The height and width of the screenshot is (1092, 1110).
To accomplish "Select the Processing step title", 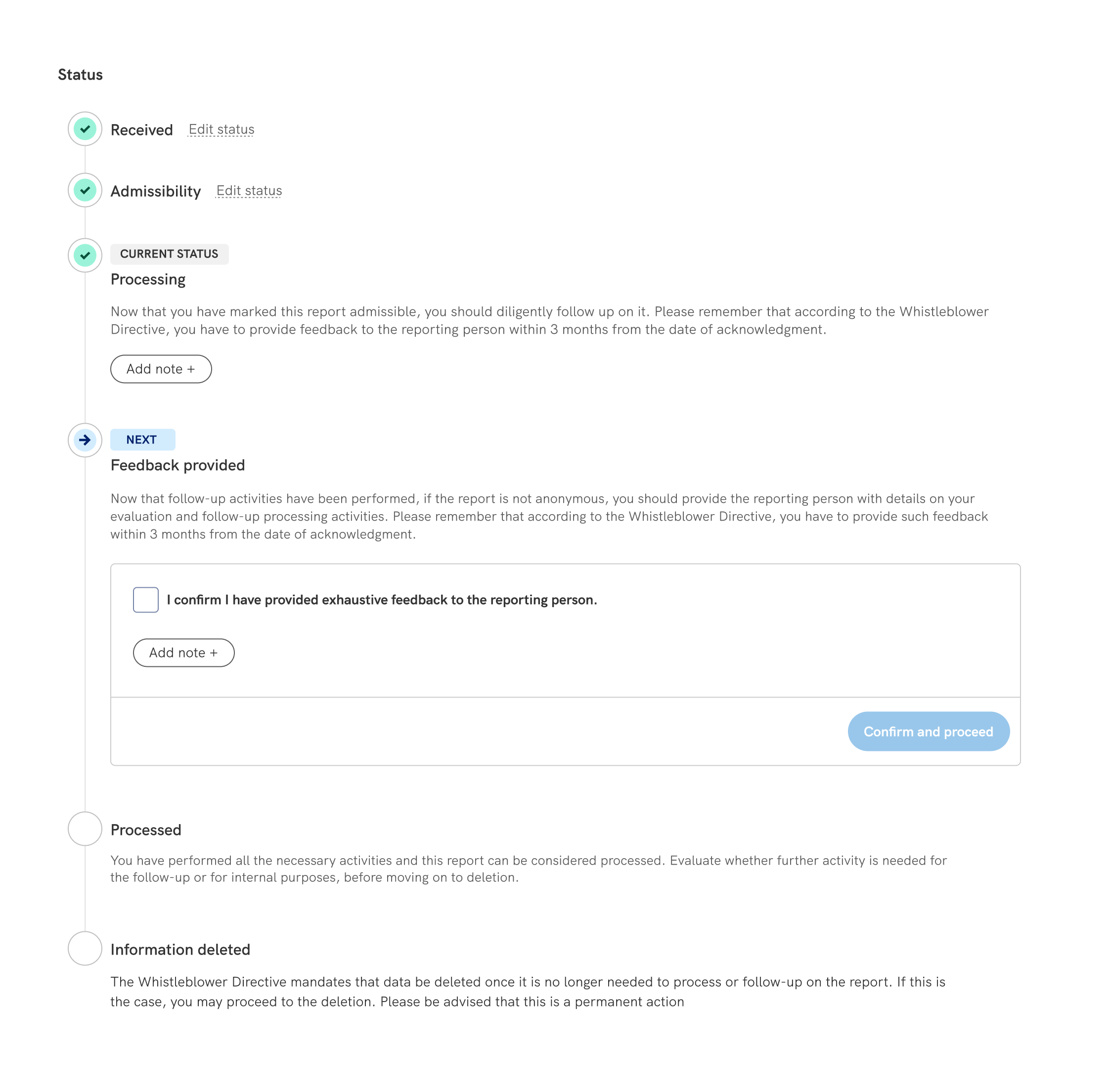I will click(x=148, y=279).
